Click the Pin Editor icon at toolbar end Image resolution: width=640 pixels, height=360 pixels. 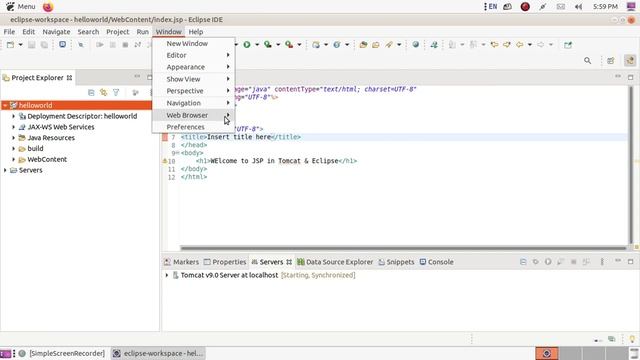coord(568,44)
